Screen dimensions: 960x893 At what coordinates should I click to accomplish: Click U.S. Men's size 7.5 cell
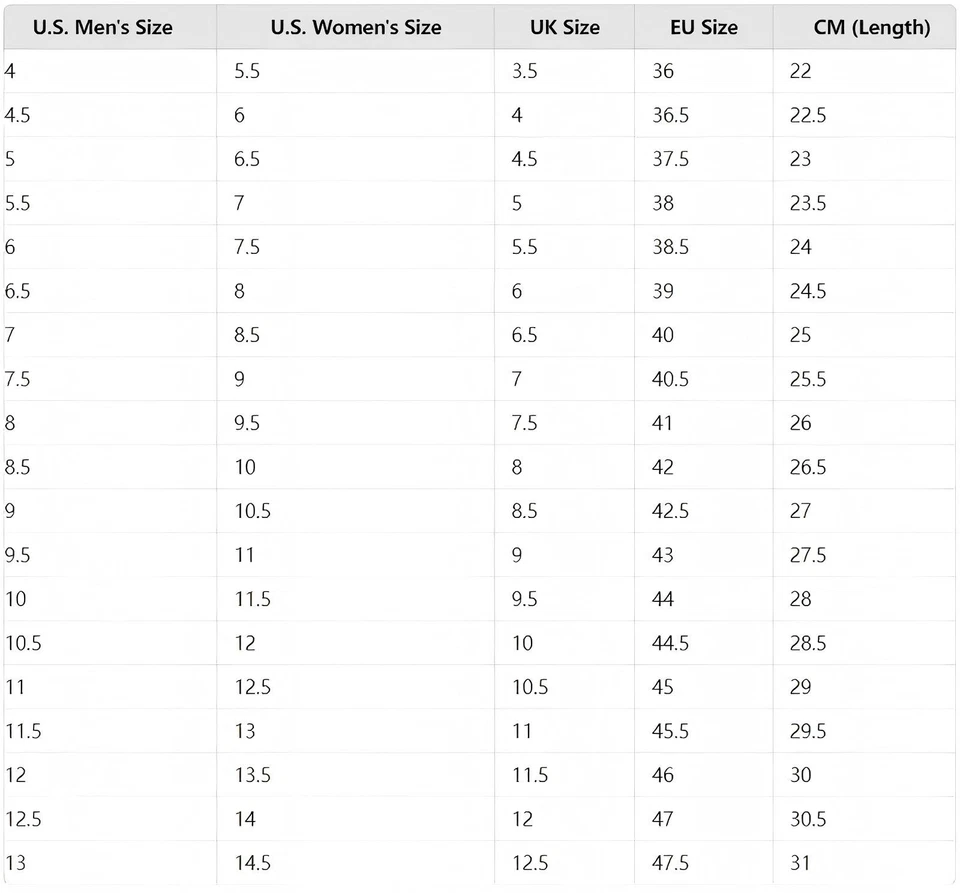tap(17, 379)
